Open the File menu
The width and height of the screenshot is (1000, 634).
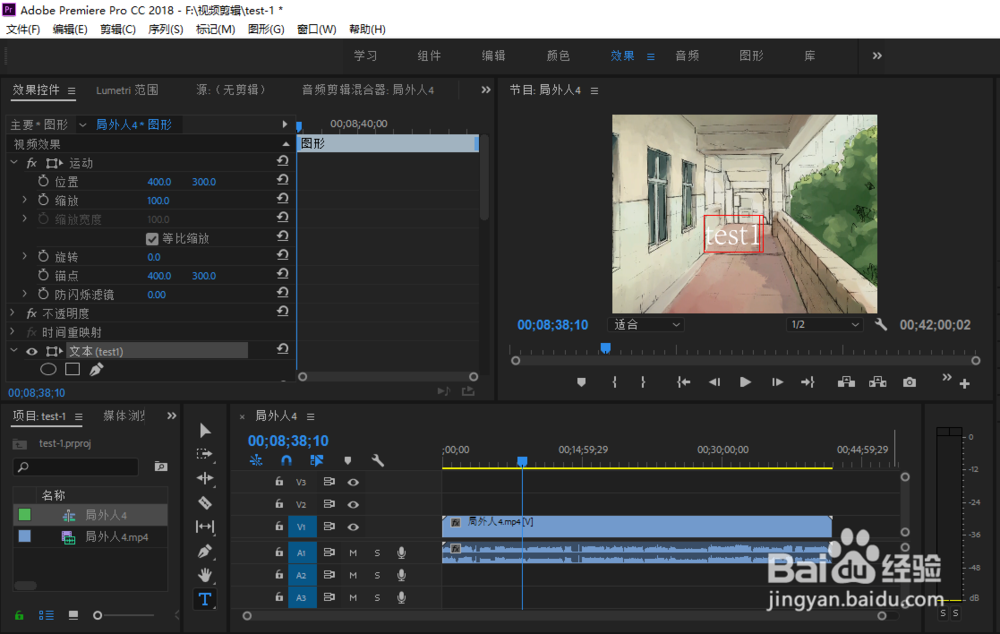(23, 29)
